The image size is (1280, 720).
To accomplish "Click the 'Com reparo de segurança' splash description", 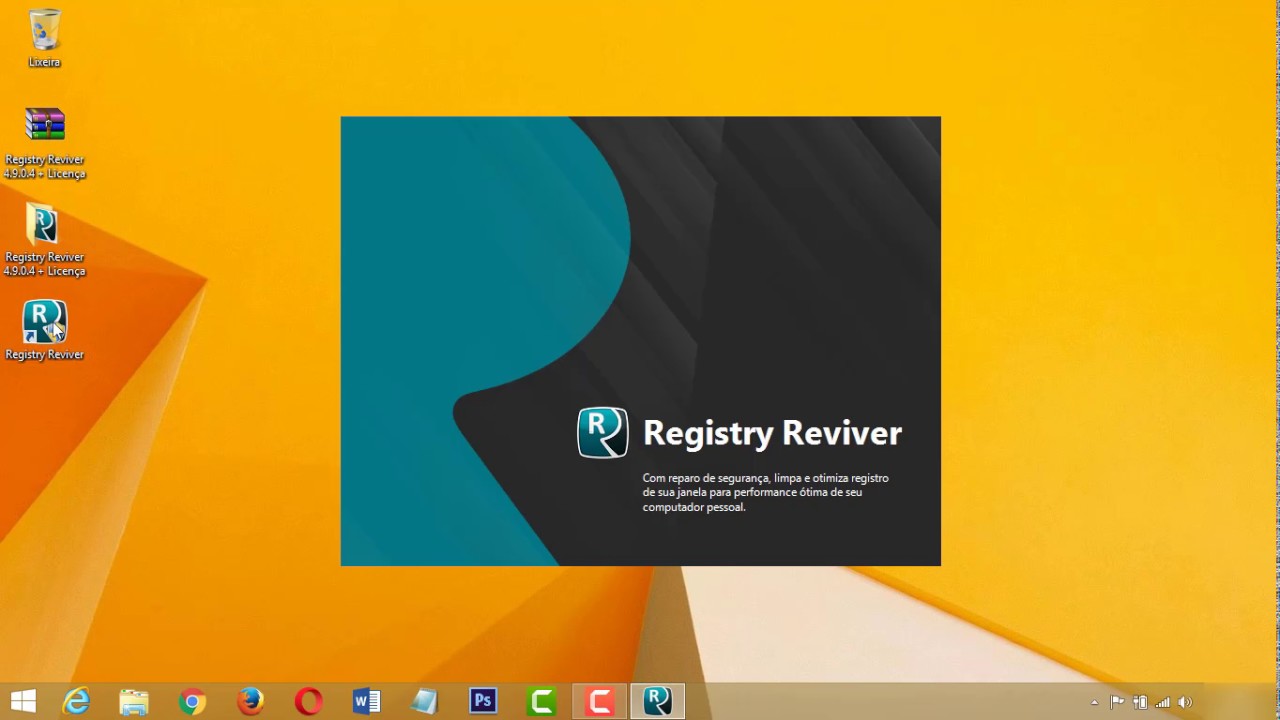I will [766, 492].
